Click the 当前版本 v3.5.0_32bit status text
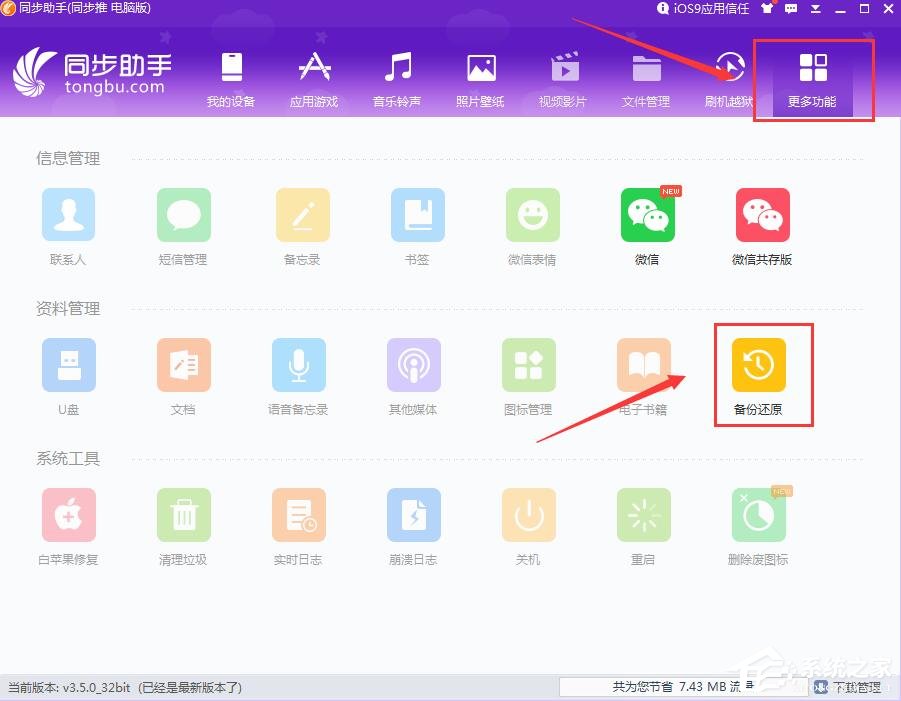 [125, 687]
